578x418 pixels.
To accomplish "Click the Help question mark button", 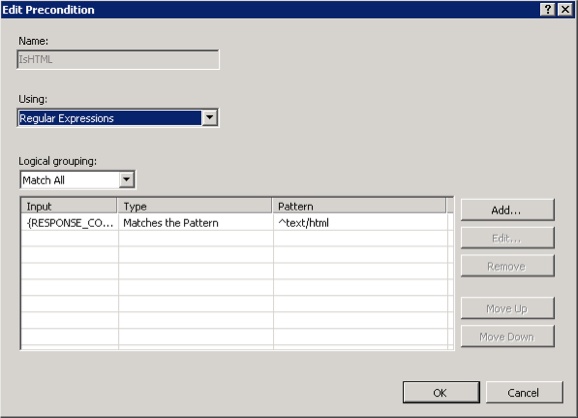I will coord(548,9).
